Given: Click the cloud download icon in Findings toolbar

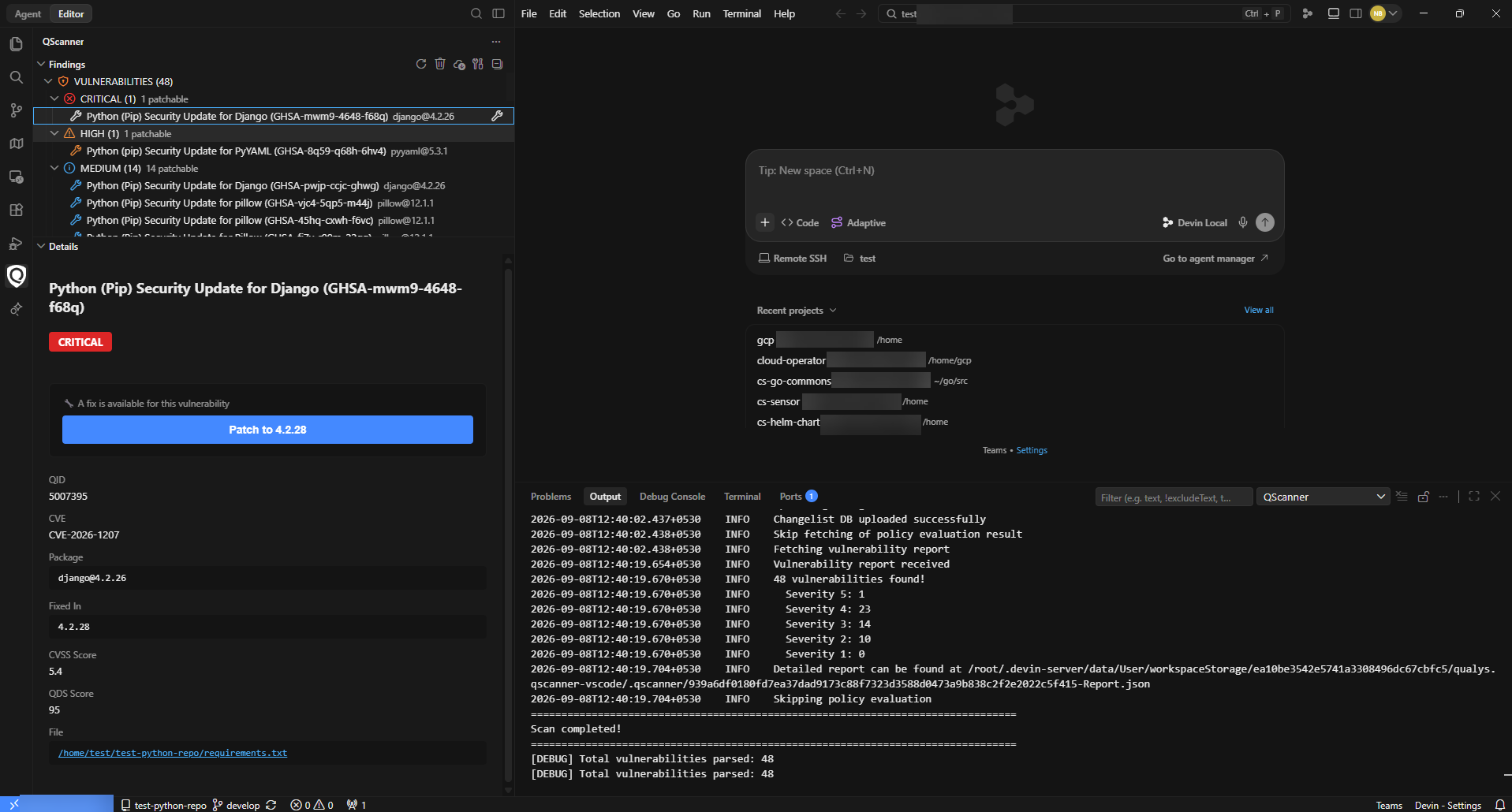Looking at the screenshot, I should click(x=459, y=64).
